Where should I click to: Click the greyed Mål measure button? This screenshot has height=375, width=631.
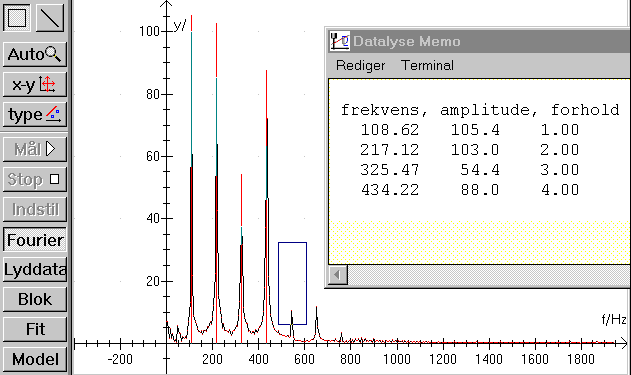(35, 149)
